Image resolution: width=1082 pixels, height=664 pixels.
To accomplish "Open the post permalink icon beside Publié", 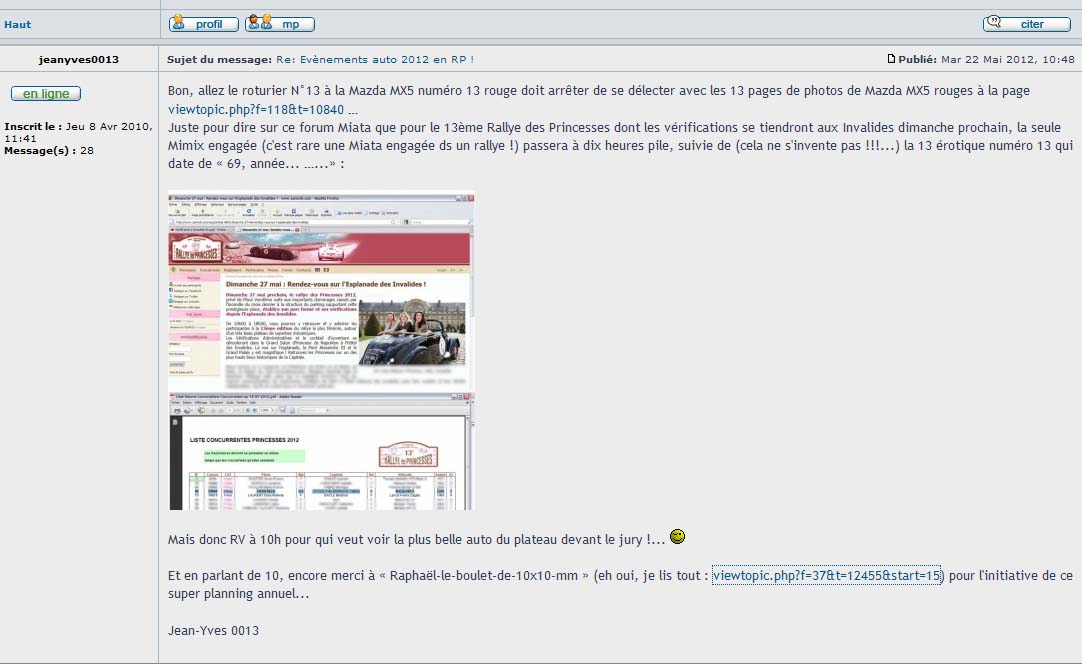I will click(891, 59).
